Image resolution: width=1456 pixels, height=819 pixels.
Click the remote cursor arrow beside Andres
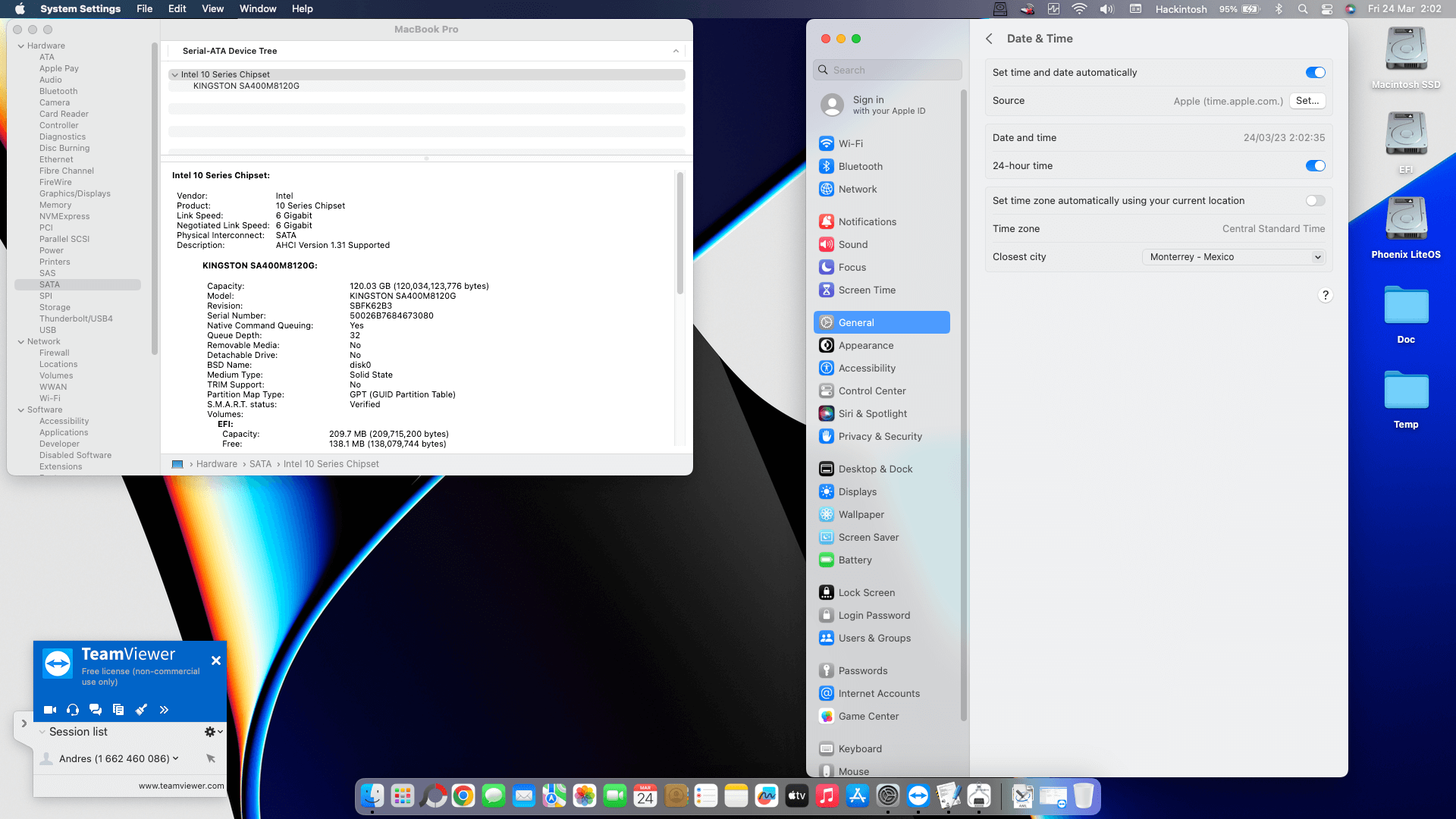[211, 758]
